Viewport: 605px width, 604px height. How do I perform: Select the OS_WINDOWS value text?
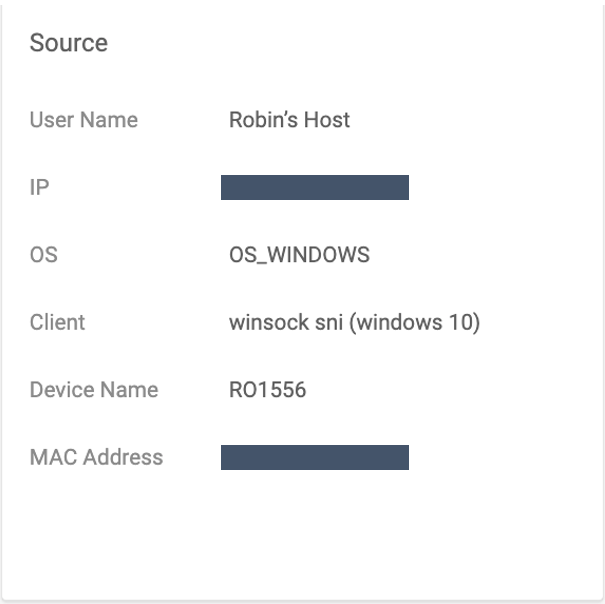299,255
